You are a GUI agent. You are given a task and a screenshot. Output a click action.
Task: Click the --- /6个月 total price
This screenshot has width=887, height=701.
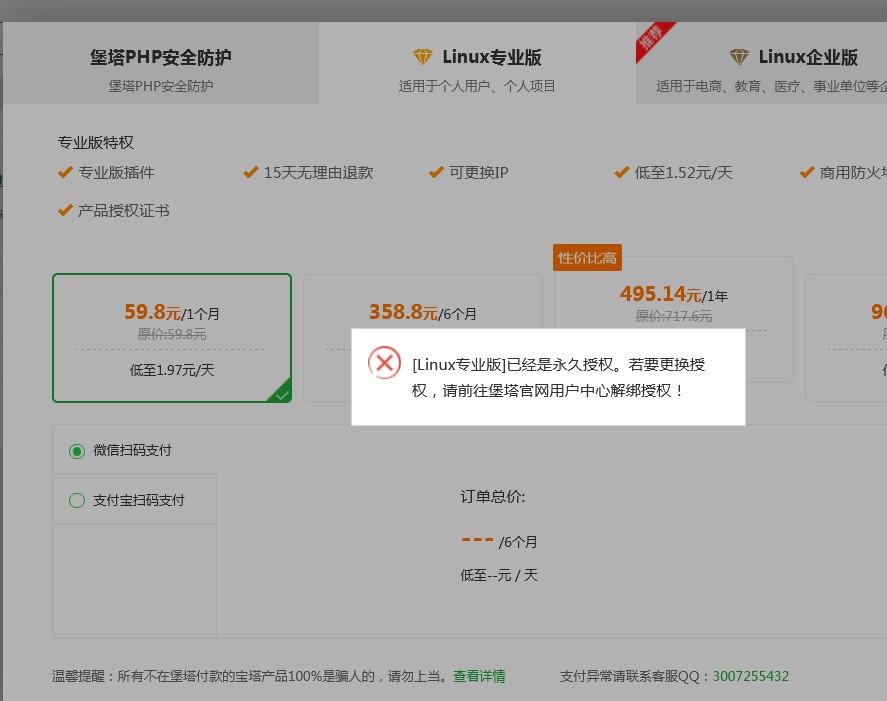click(500, 541)
